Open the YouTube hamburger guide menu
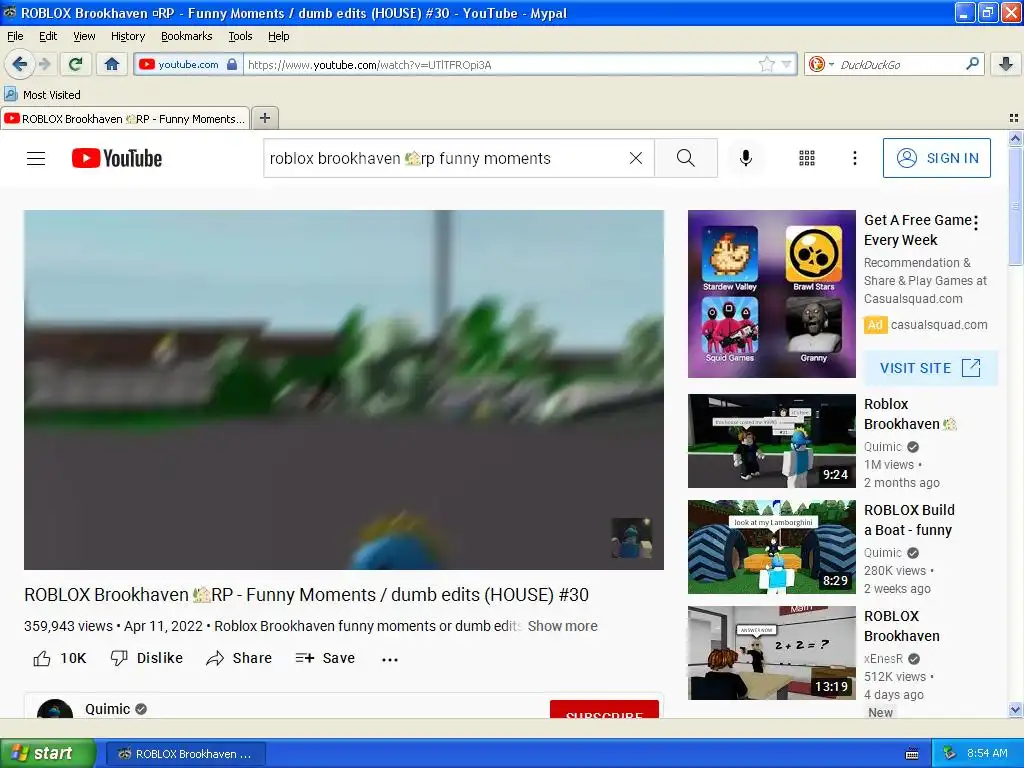 (x=36, y=158)
